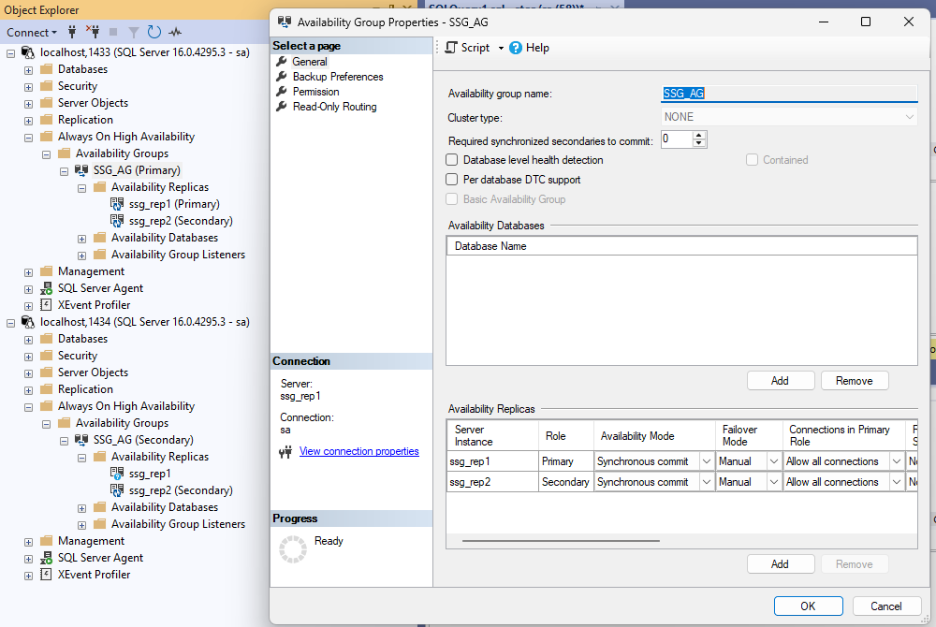Image resolution: width=936 pixels, height=627 pixels.
Task: Open Connections in Primary Role dropdown for ssg_rep2
Action: click(x=897, y=482)
